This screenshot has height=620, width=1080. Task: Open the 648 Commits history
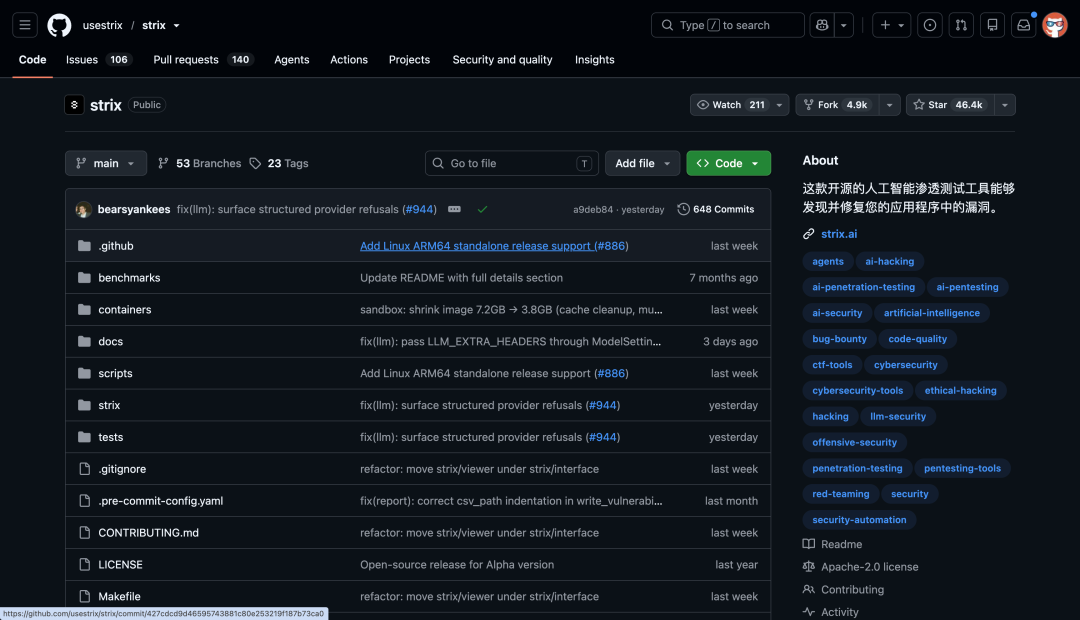[x=716, y=209]
